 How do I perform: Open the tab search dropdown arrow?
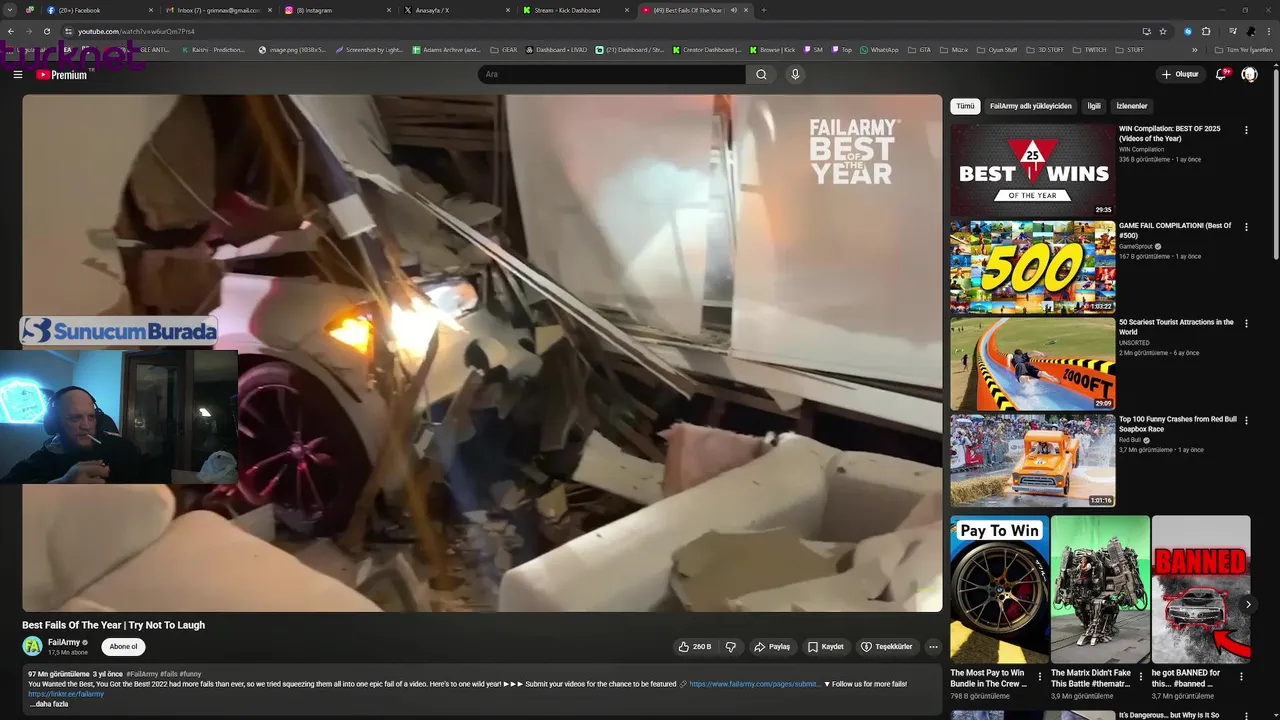pos(10,10)
